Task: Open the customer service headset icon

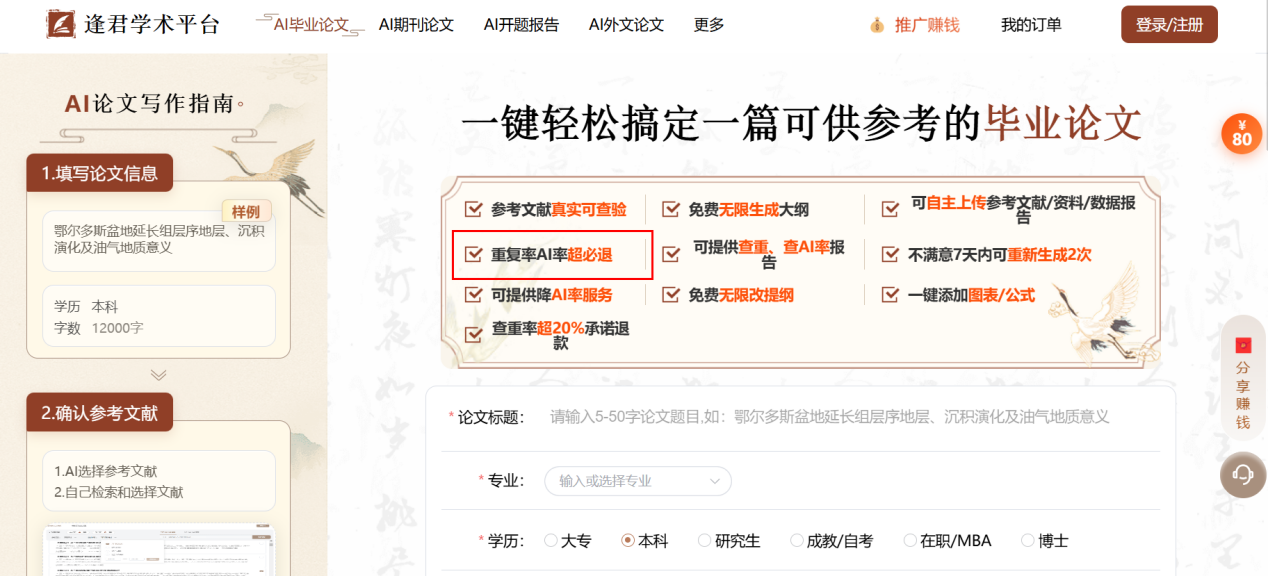Action: (x=1243, y=474)
